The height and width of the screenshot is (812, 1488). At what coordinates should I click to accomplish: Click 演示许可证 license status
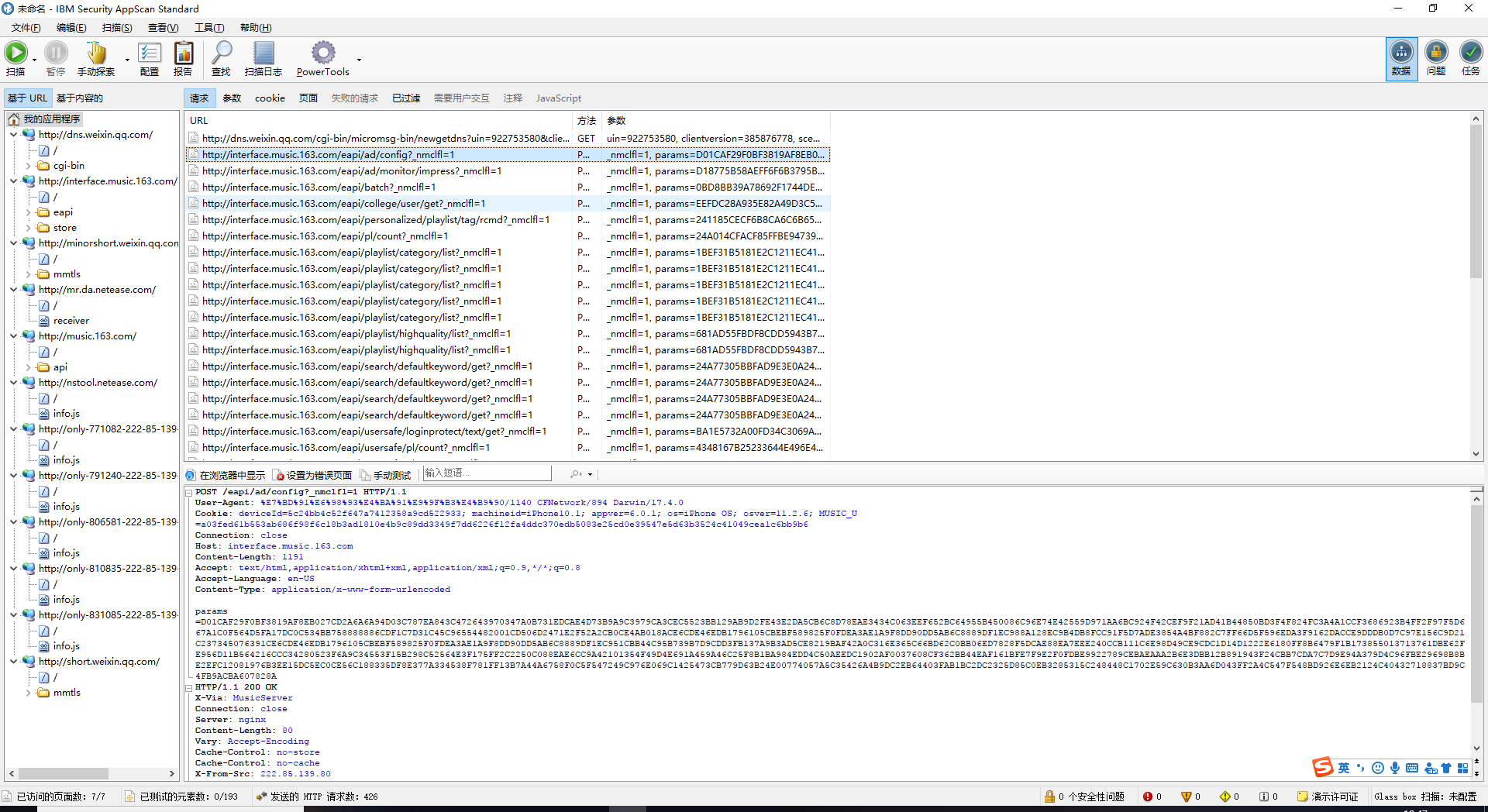tap(1328, 797)
